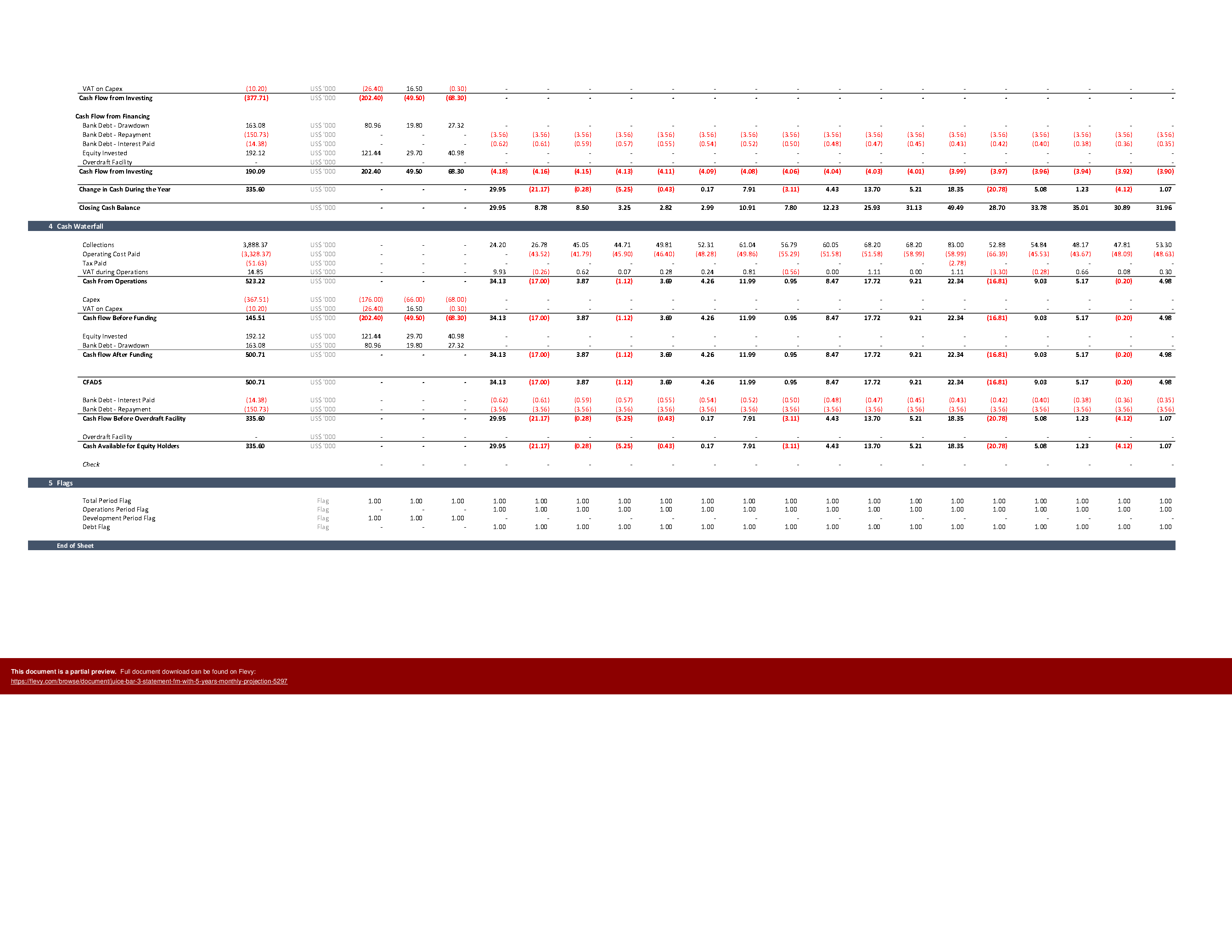The image size is (1232, 952).
Task: Select the 'Capex' row label
Action: pos(91,299)
